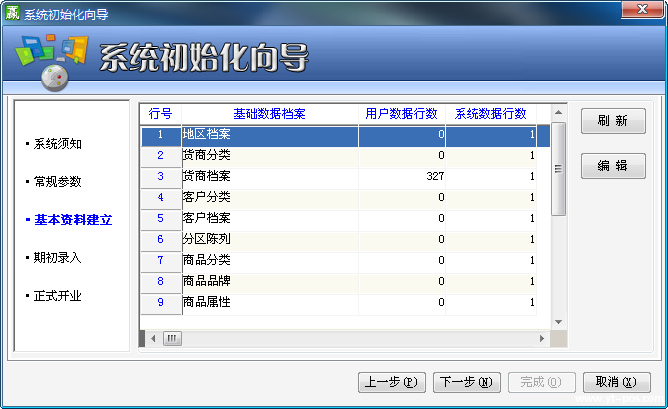This screenshot has height=409, width=668.
Task: Click the horizontal scrollbar right arrow
Action: pyautogui.click(x=542, y=339)
